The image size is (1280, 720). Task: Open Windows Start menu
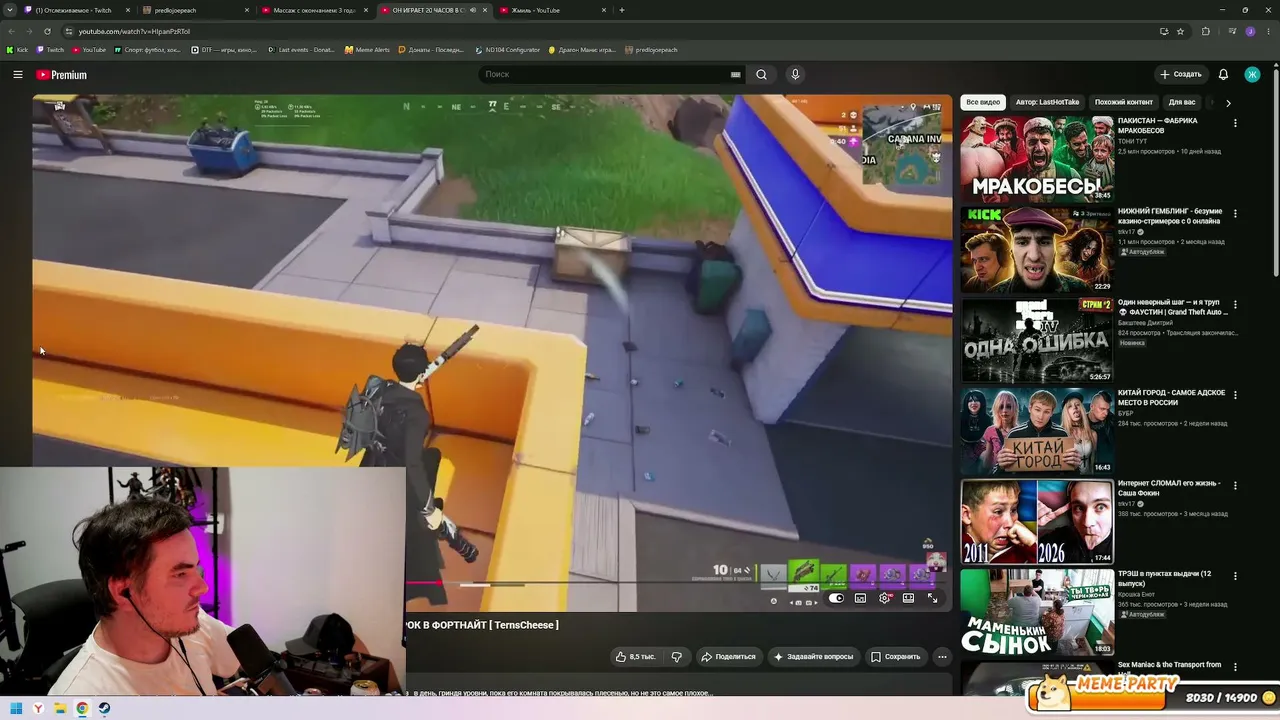coord(16,709)
